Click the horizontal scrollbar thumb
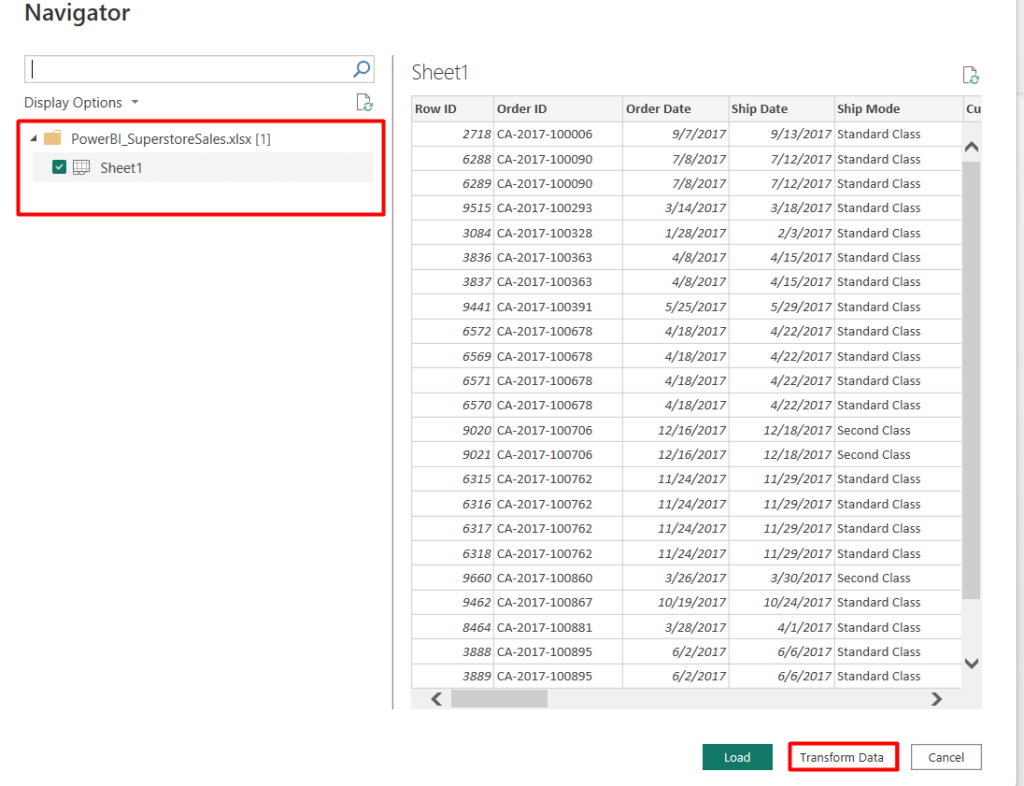This screenshot has width=1024, height=786. click(499, 699)
